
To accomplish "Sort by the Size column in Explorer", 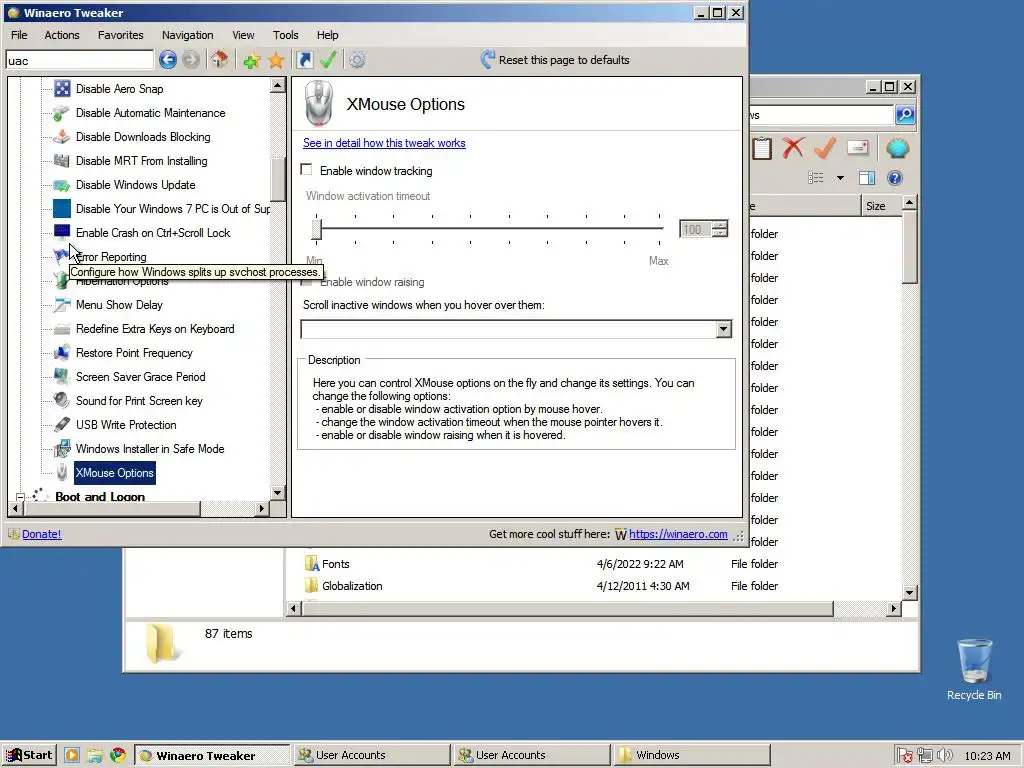I will coord(880,206).
